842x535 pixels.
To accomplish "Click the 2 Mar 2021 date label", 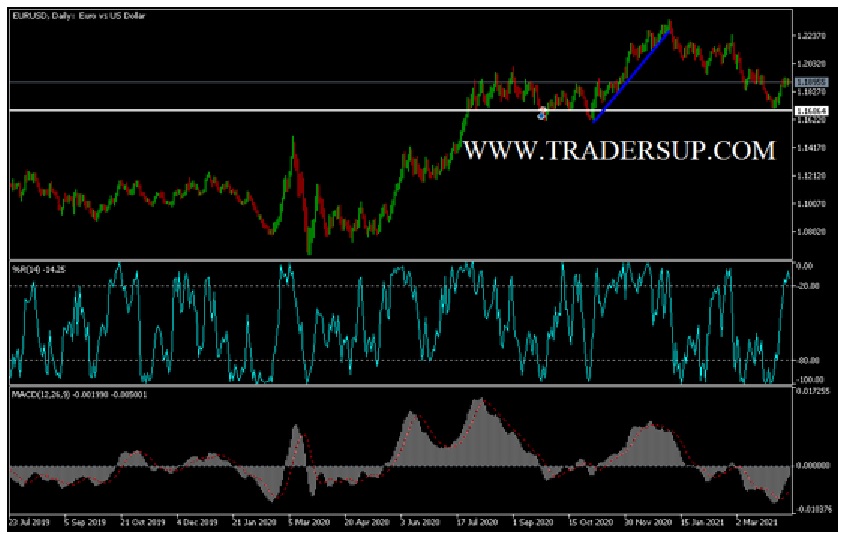I will [x=757, y=522].
